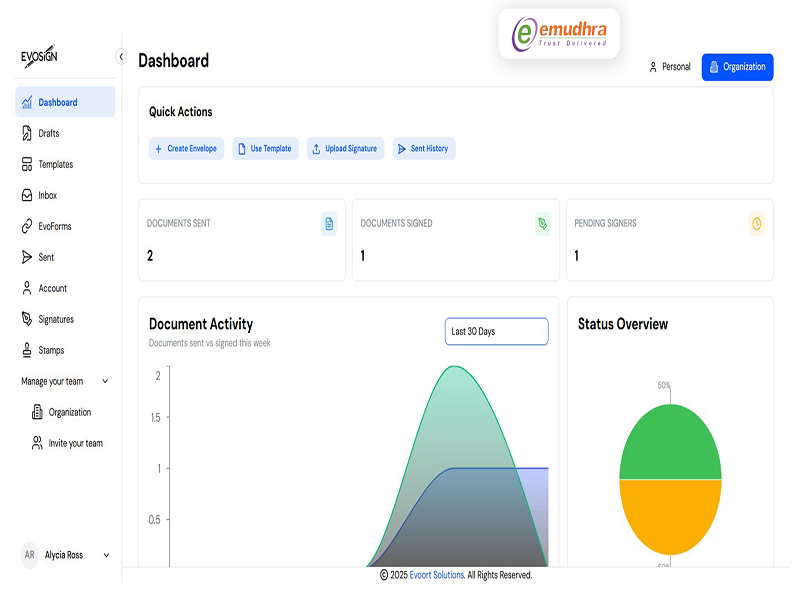800x600 pixels.
Task: Select Invite your team in sidebar
Action: (75, 443)
